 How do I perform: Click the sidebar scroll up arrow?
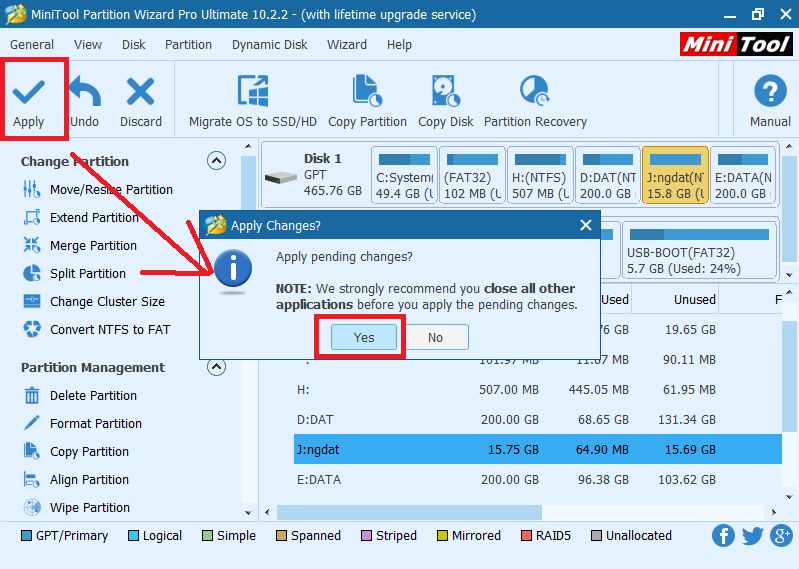pos(248,147)
